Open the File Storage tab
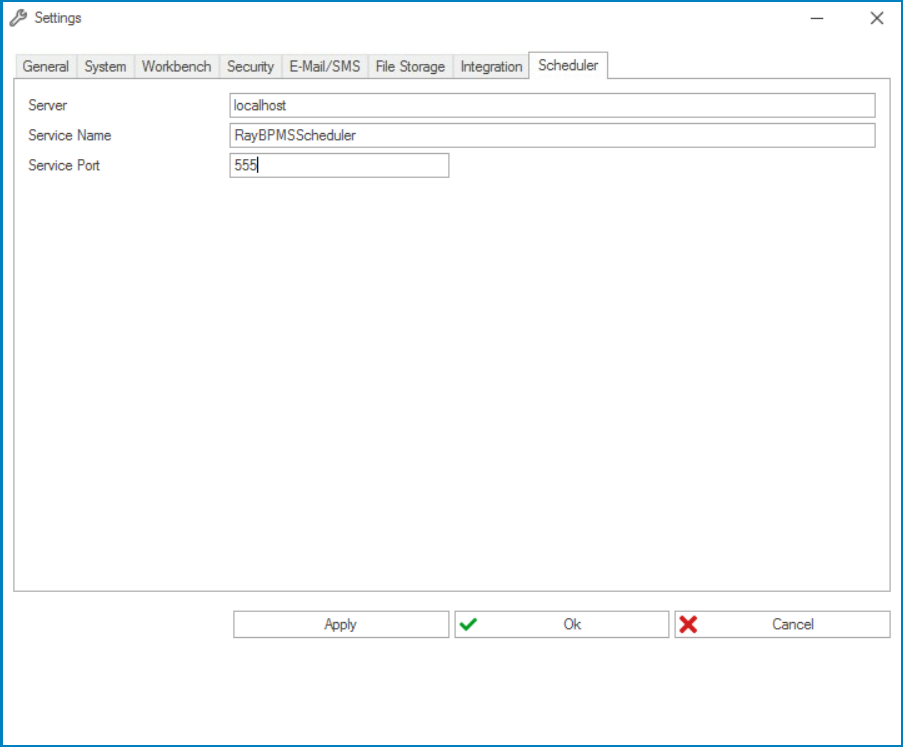903x747 pixels. (x=410, y=66)
